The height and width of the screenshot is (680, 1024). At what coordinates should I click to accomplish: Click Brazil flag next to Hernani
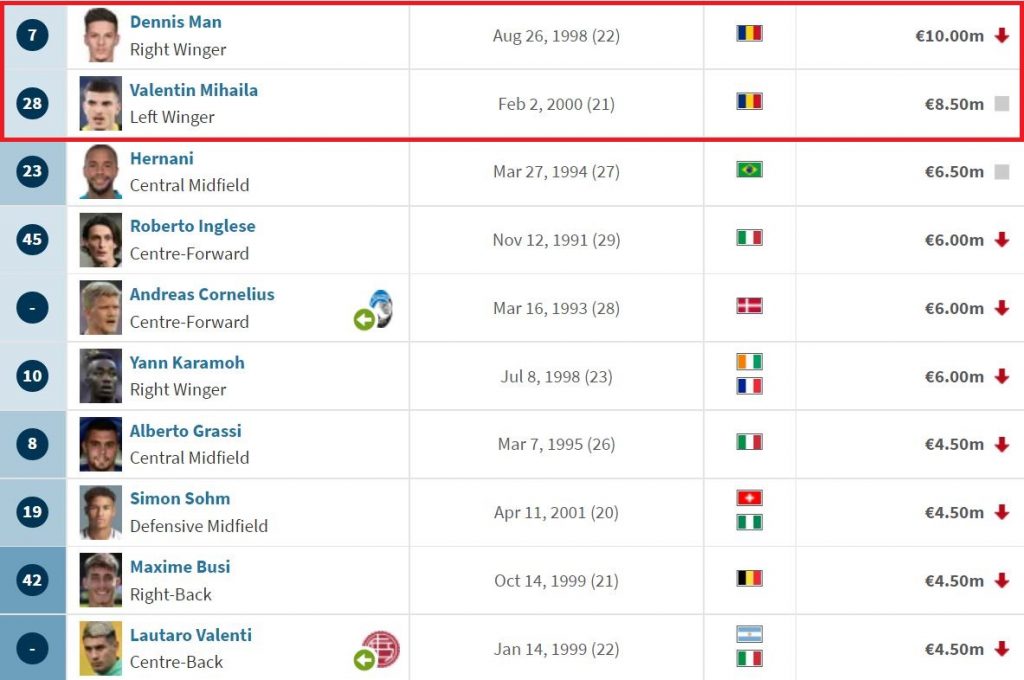pyautogui.click(x=749, y=169)
